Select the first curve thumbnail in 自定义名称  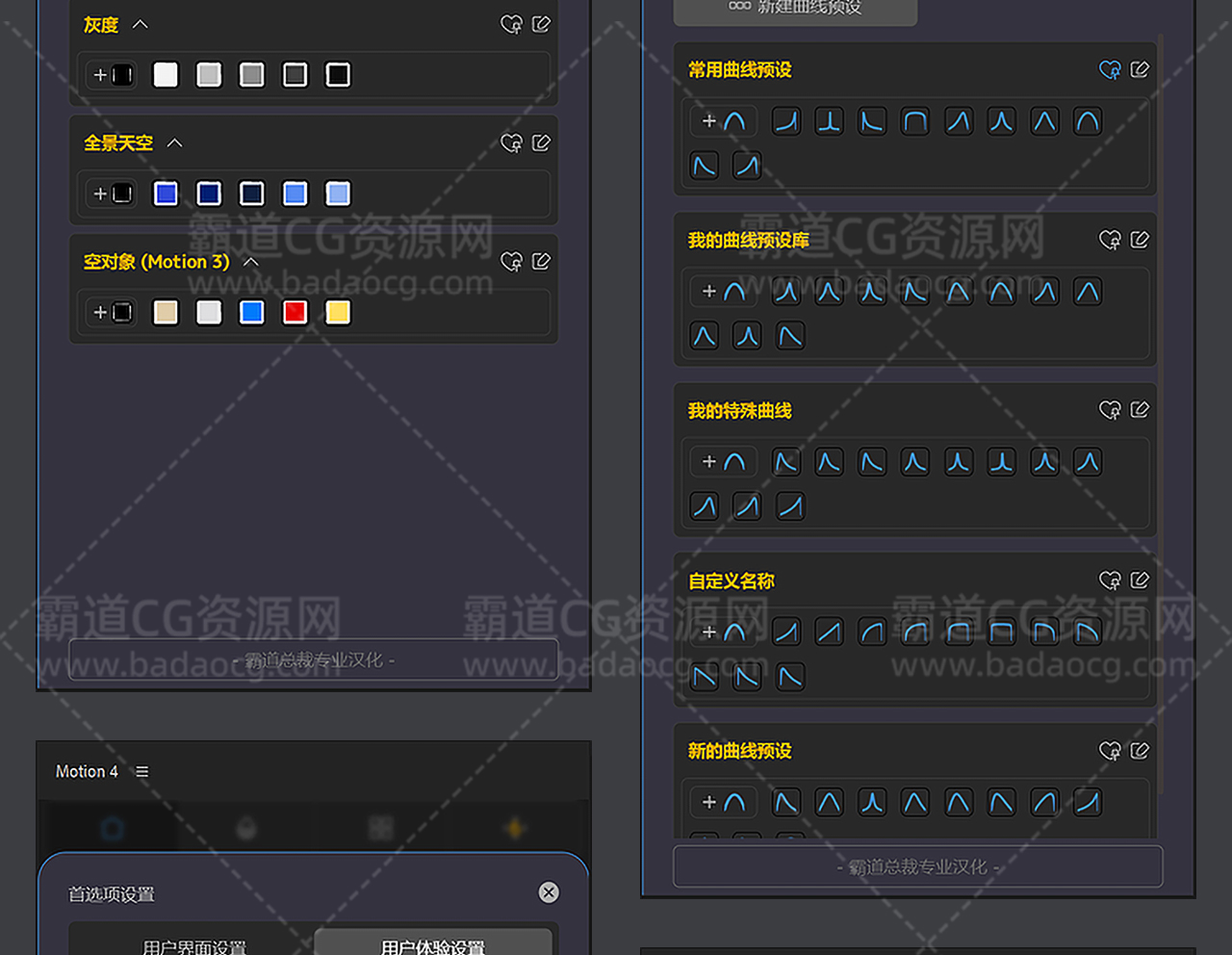[786, 632]
